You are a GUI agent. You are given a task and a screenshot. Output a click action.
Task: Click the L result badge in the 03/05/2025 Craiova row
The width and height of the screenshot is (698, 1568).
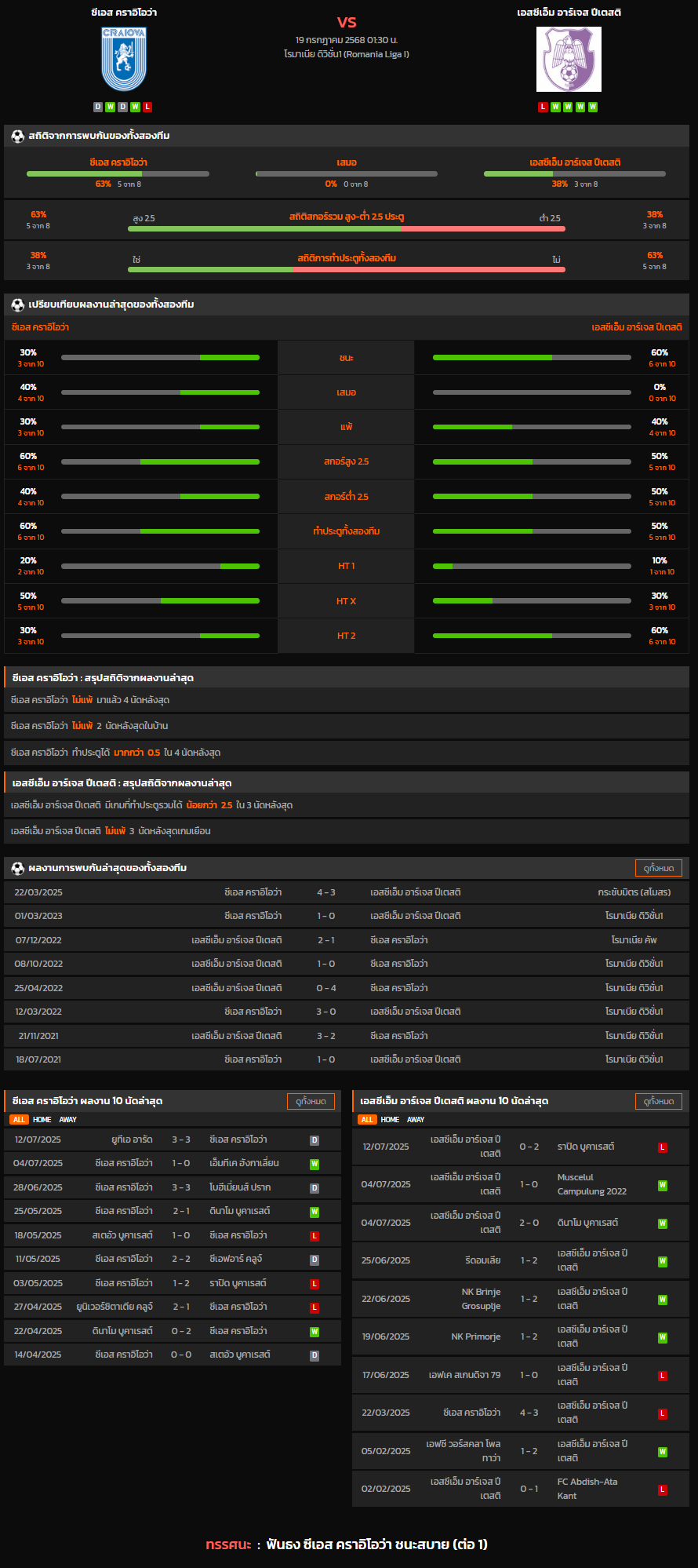pos(314,1284)
